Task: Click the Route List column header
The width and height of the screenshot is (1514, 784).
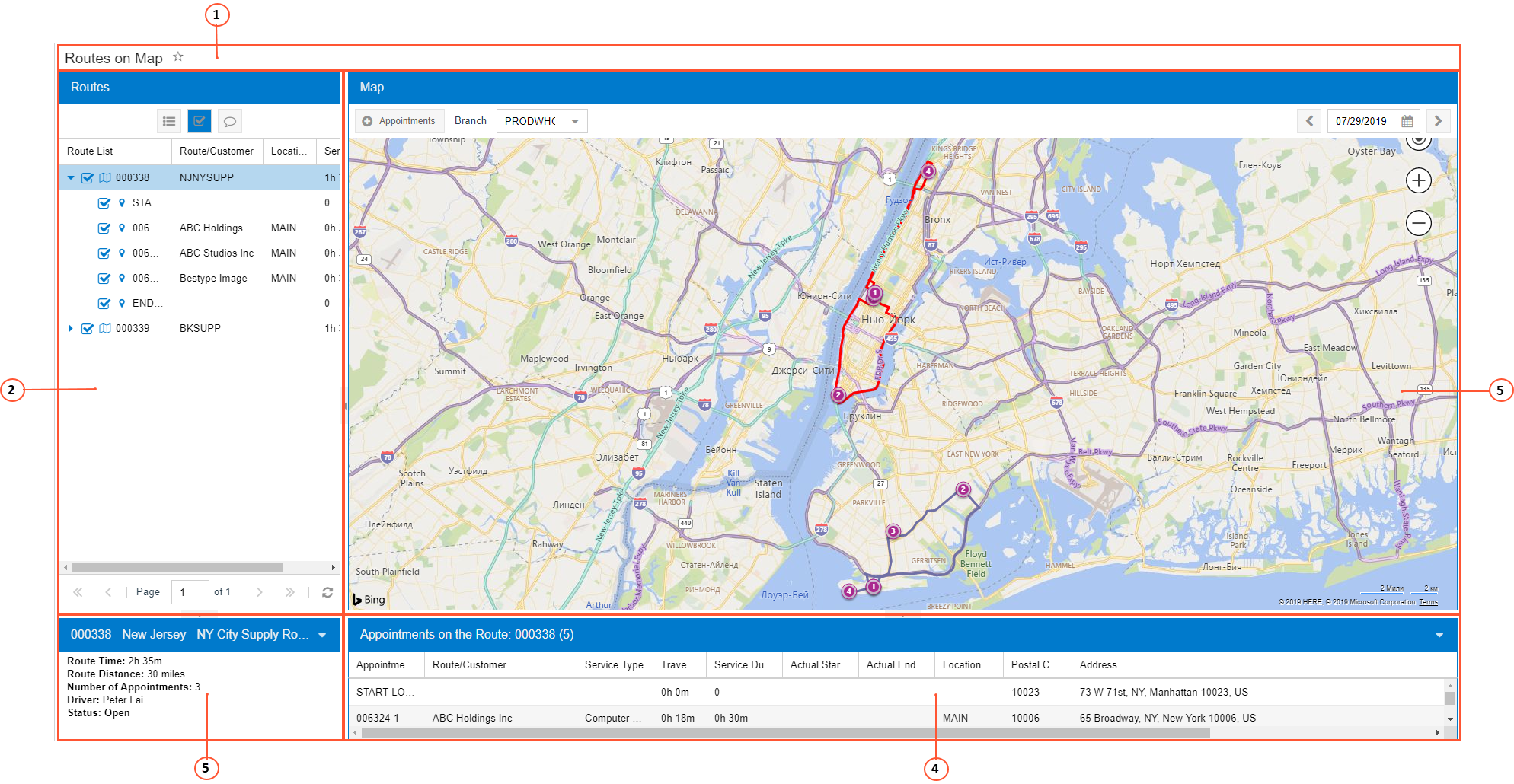Action: tap(116, 151)
